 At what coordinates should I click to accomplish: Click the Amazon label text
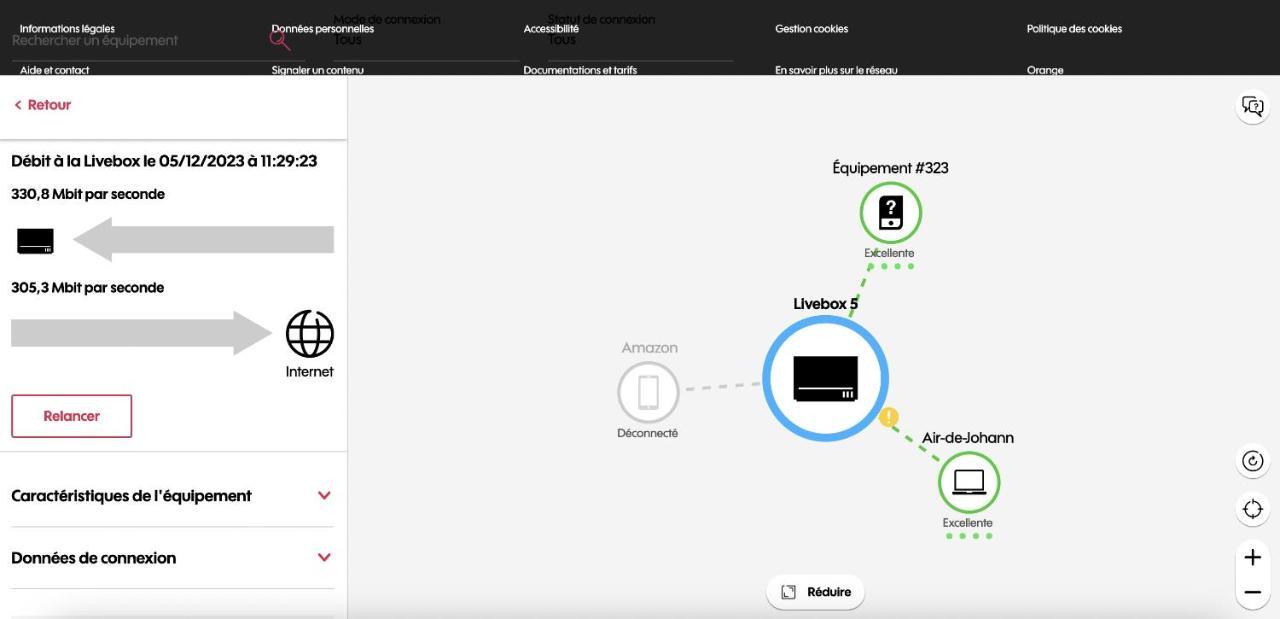(x=650, y=348)
